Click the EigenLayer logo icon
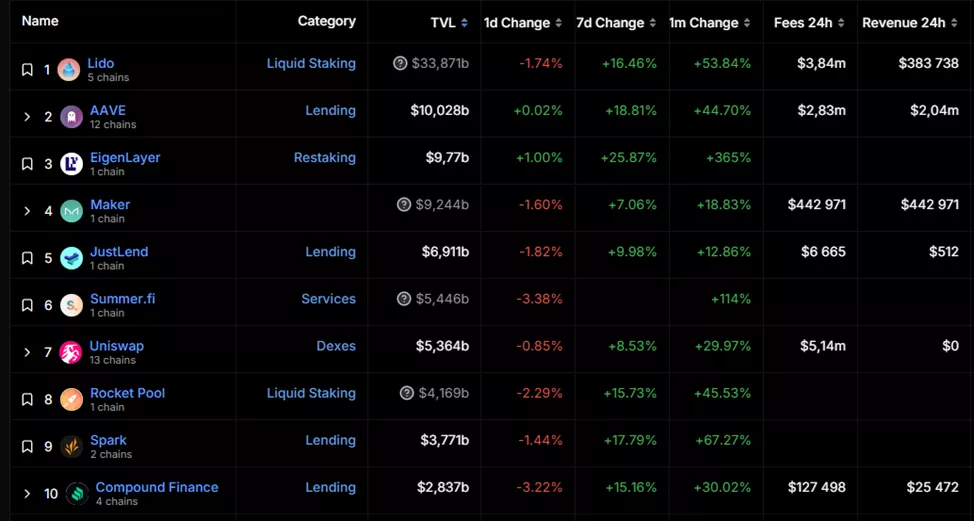 pyautogui.click(x=72, y=164)
